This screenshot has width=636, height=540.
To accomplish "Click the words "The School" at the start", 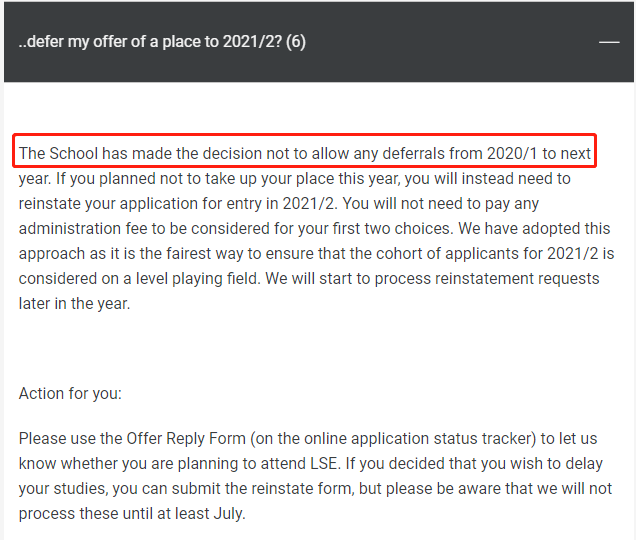I will click(57, 154).
